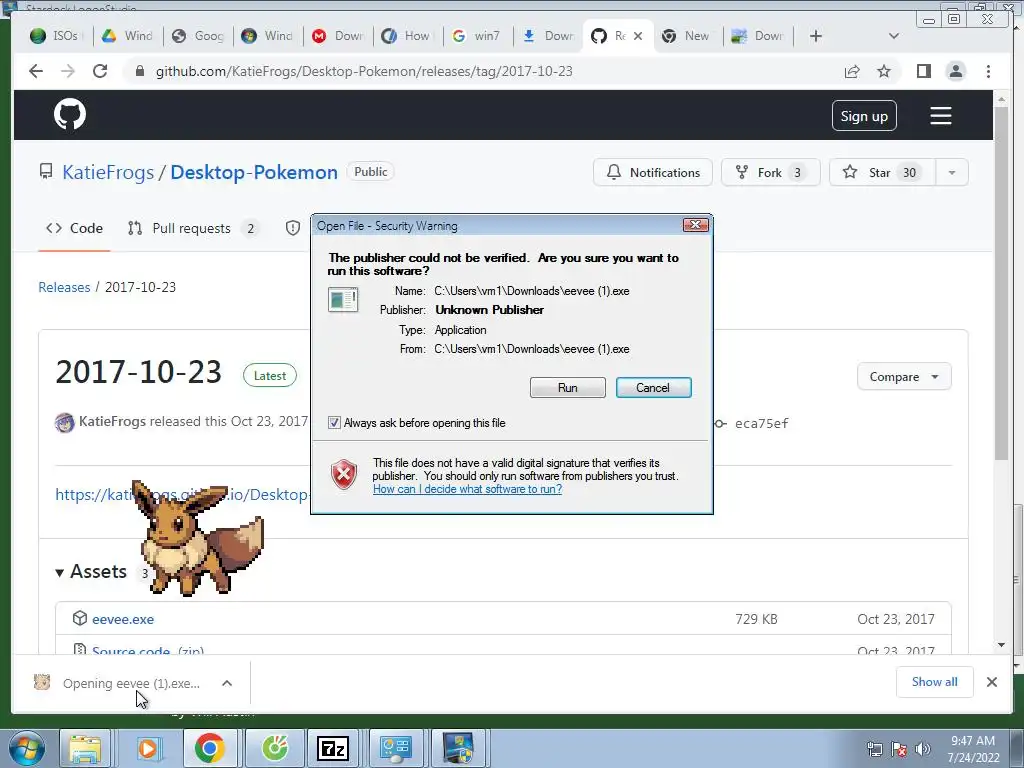Viewport: 1024px width, 768px height.
Task: Open commit eca75ef link
Action: 761,423
